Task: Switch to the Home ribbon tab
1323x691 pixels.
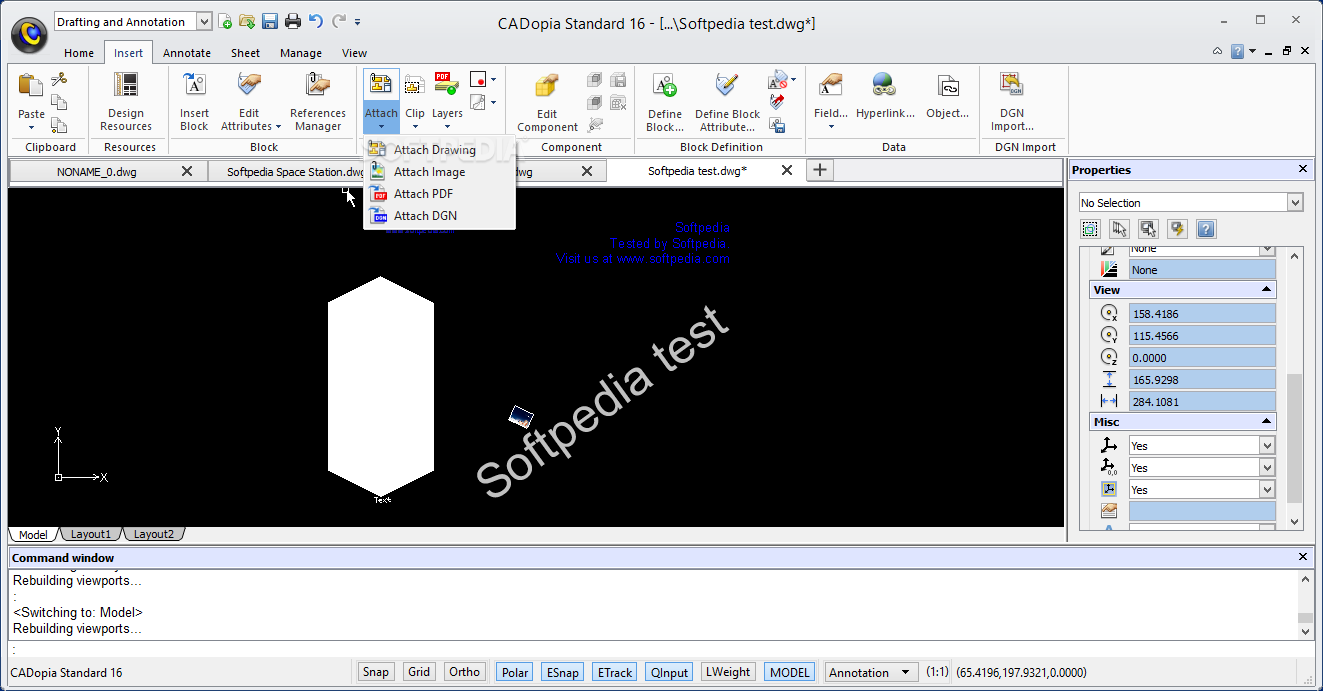Action: [79, 53]
